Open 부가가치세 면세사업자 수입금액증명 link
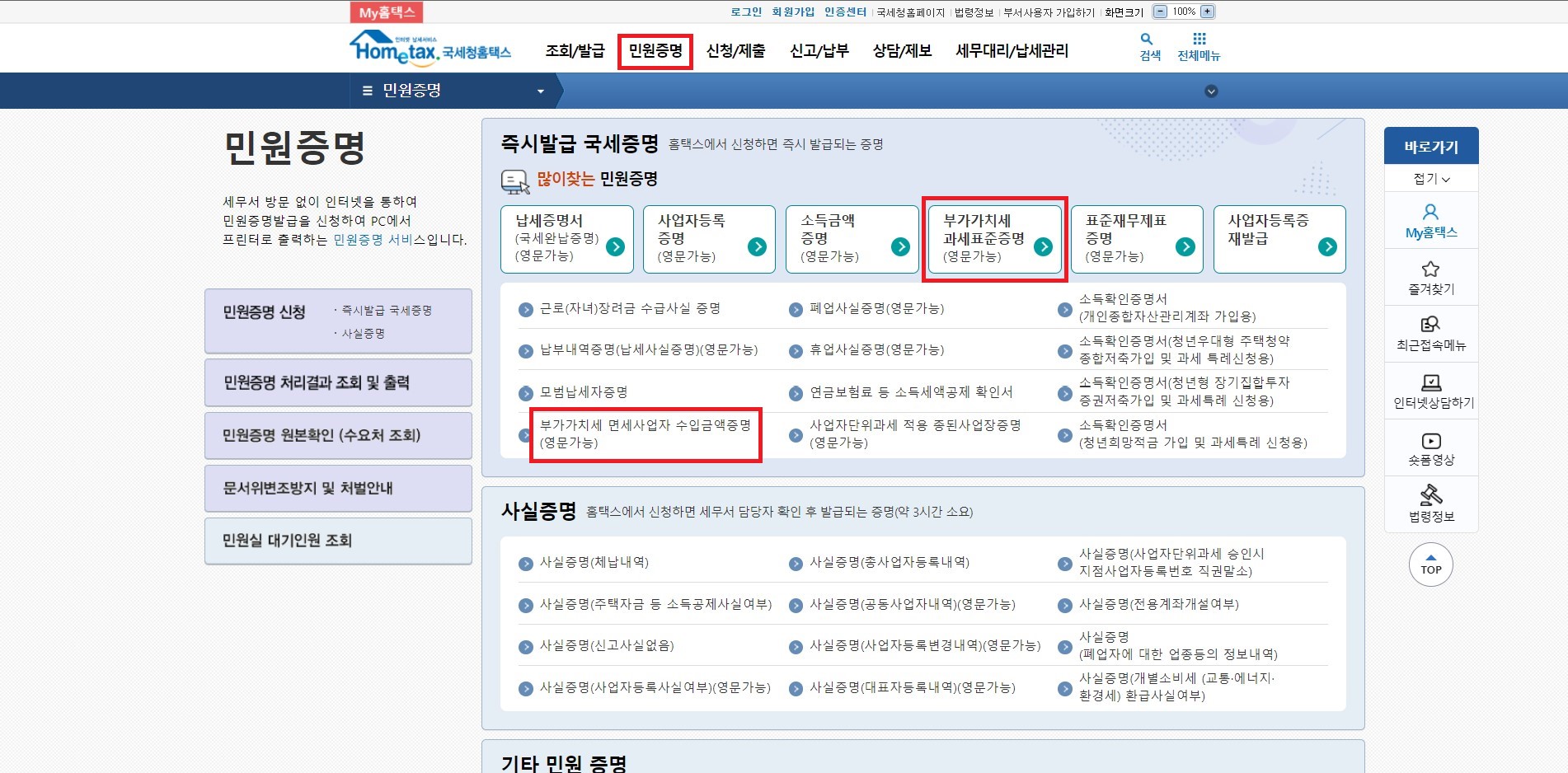Viewport: 1568px width, 773px height. [x=646, y=433]
